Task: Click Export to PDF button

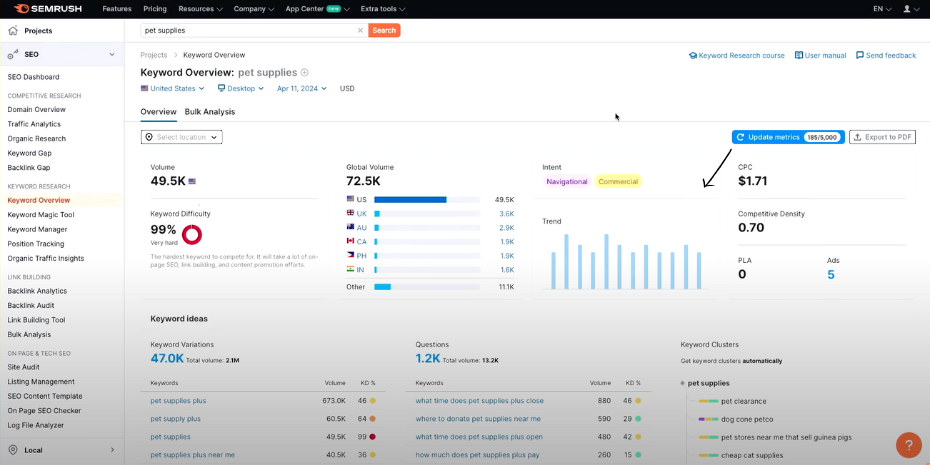Action: coord(882,137)
